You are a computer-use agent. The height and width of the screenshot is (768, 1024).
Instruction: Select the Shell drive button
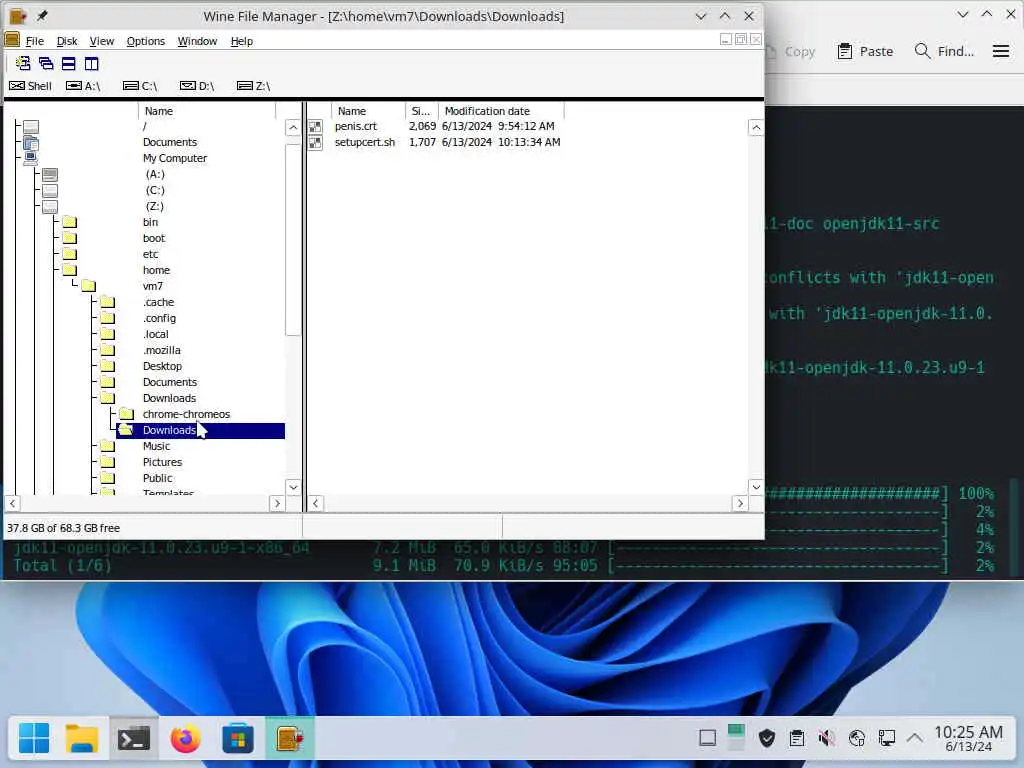coord(31,86)
